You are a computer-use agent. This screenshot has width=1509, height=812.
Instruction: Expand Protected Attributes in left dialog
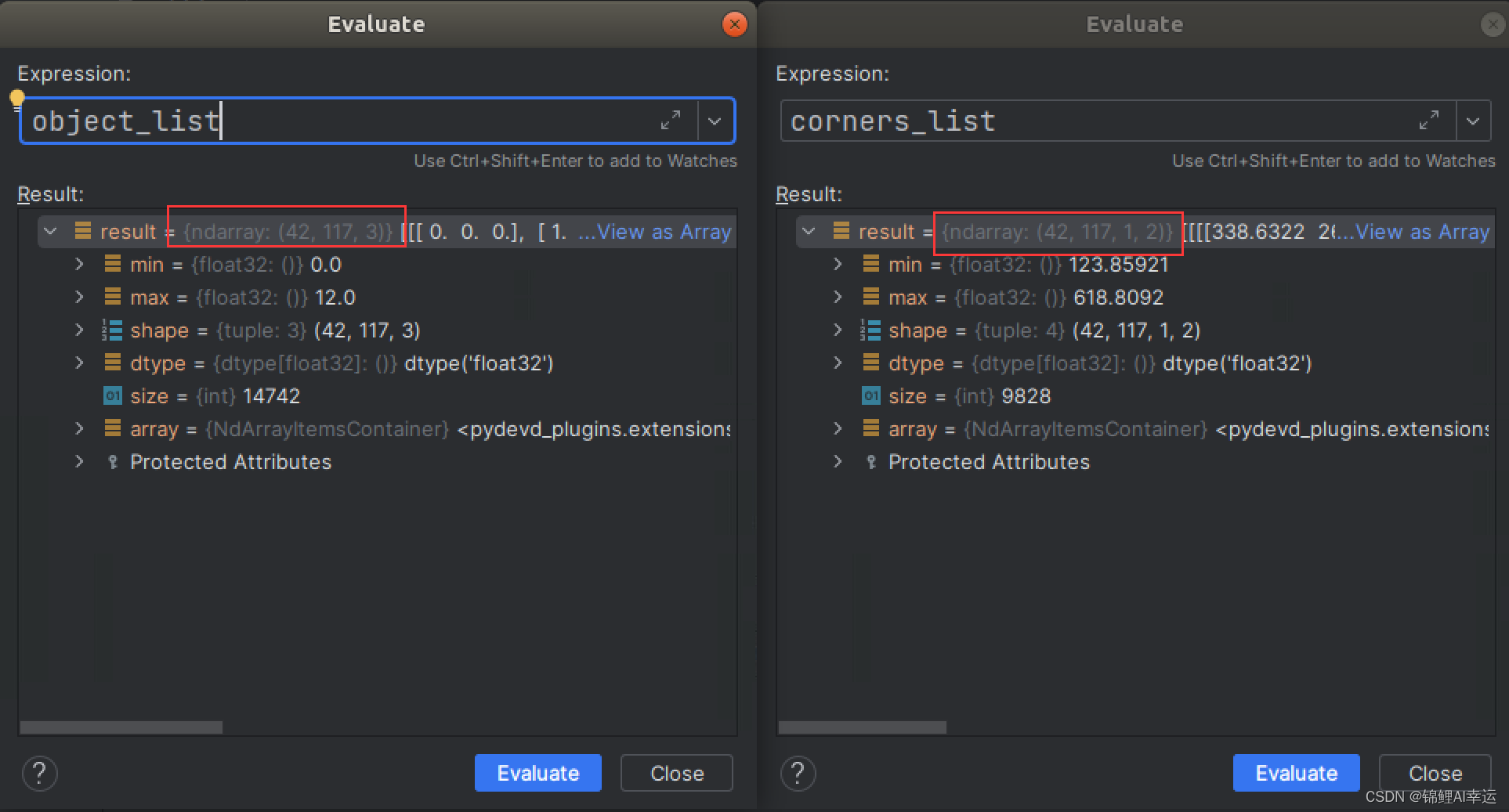click(x=79, y=462)
